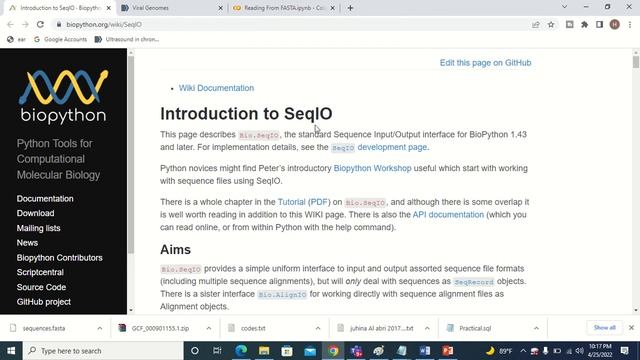
Task: Open the Chrome profile avatar
Action: (614, 24)
